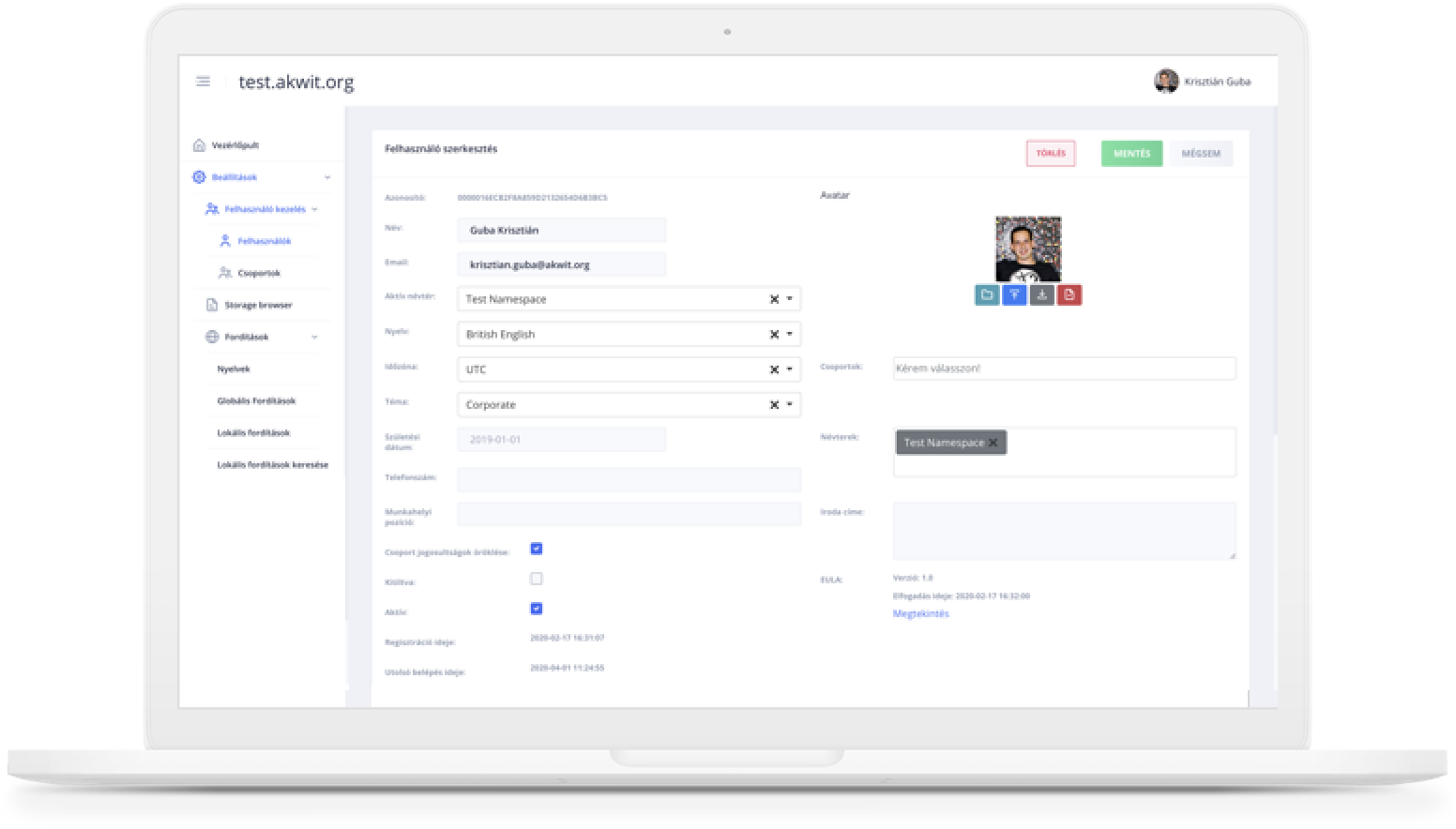The image size is (1456, 829).
Task: Click the Felhasználók person icon
Action: pos(225,241)
